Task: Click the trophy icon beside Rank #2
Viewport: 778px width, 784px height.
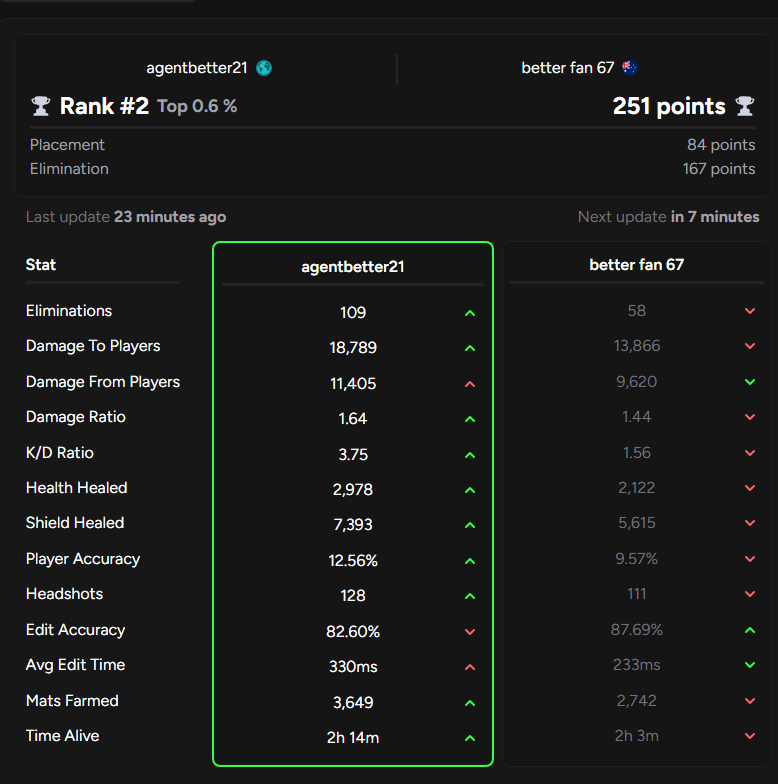Action: tap(40, 106)
